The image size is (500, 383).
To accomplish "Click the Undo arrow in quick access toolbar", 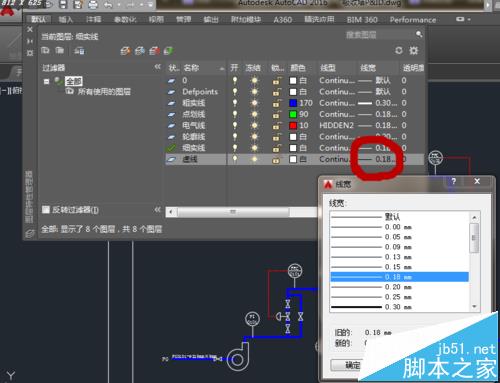I will tap(108, 5).
